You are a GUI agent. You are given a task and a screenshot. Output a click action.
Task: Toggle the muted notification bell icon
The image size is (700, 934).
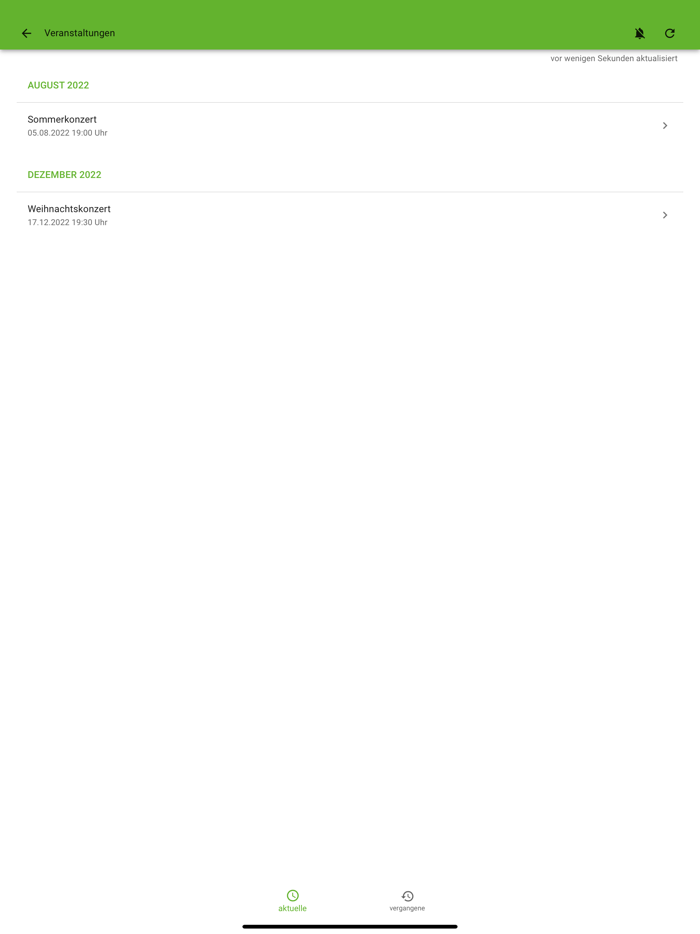[639, 33]
